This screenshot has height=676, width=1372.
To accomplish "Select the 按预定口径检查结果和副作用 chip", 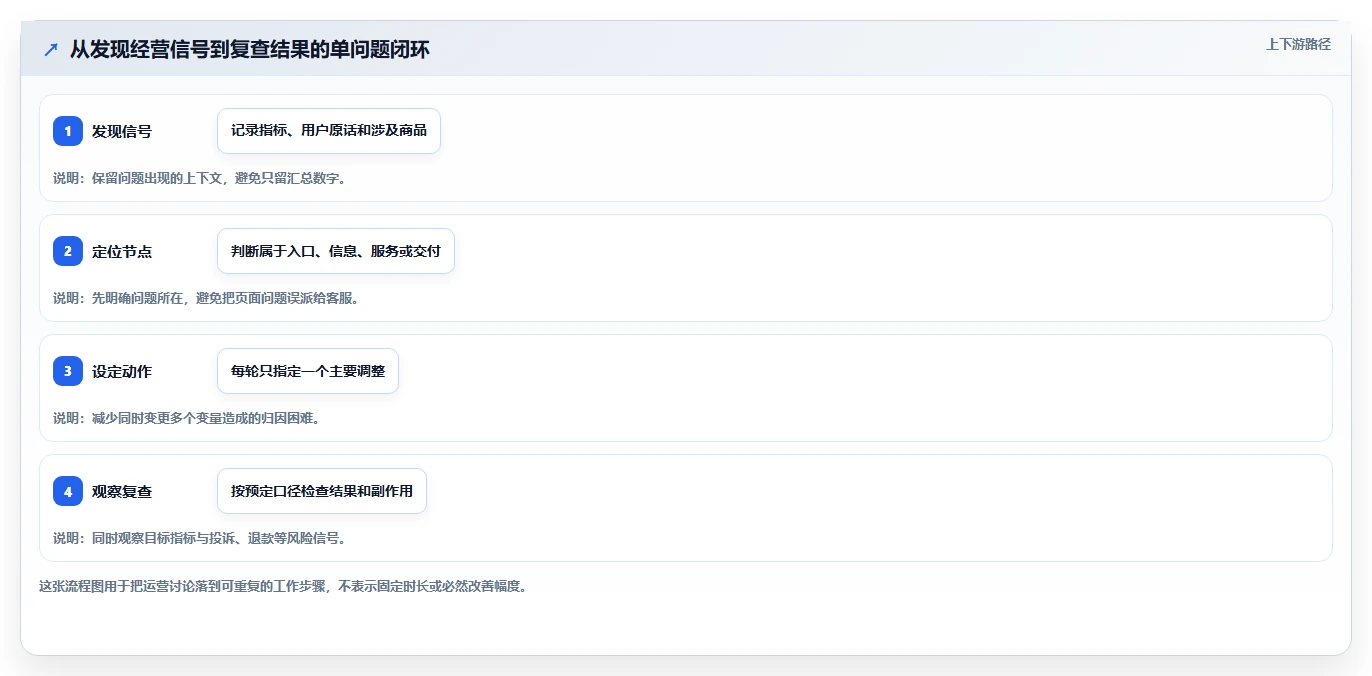I will click(322, 491).
